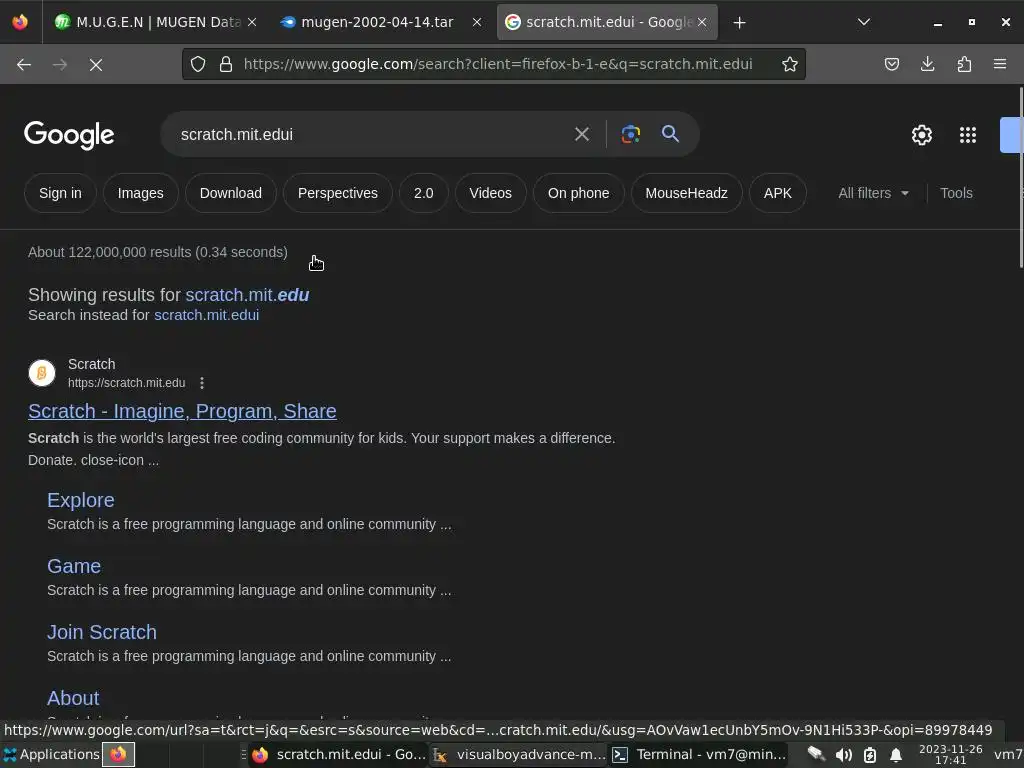Click the Scratch site favicon

pos(42,373)
